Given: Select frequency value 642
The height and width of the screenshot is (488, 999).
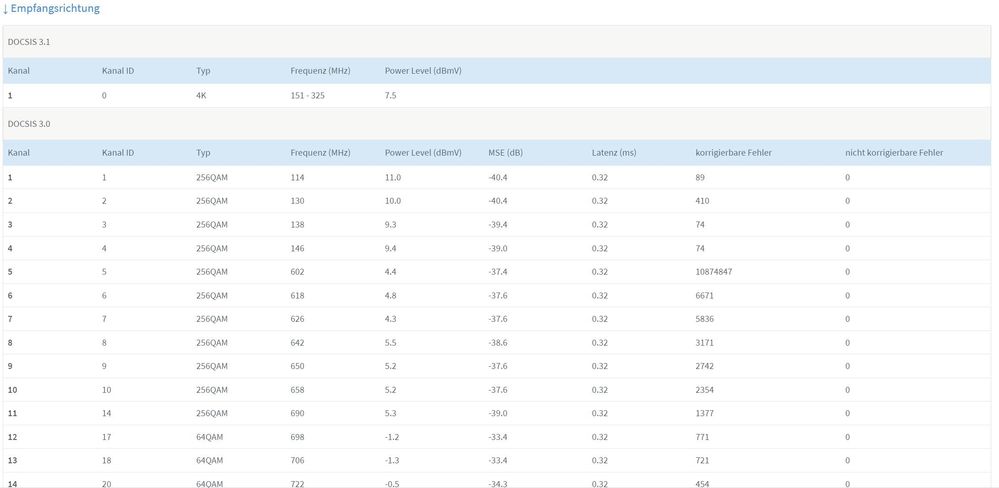Looking at the screenshot, I should (x=298, y=342).
